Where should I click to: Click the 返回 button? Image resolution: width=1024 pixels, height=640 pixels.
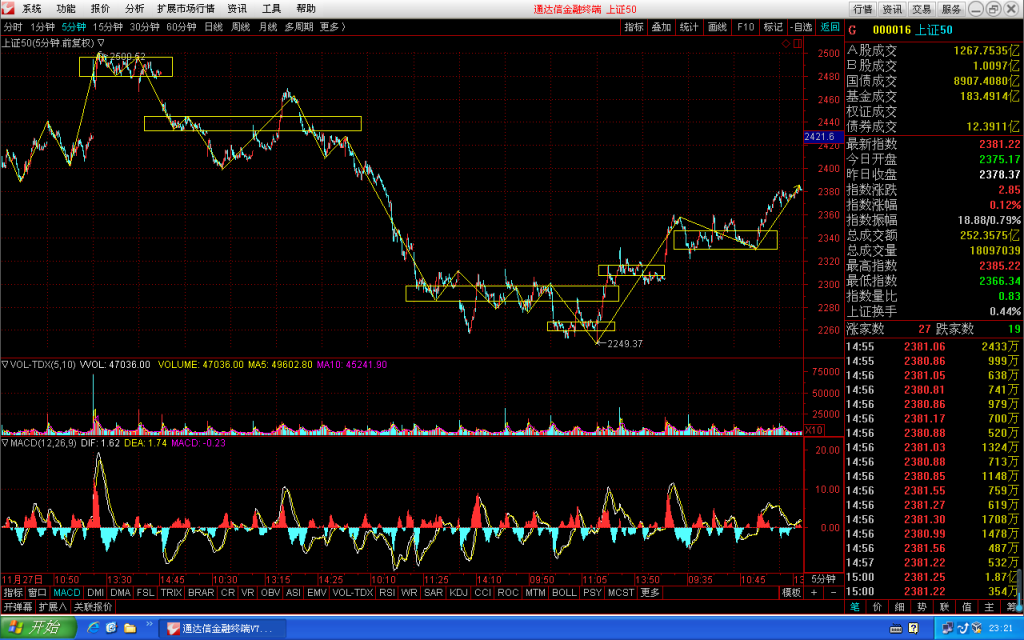[830, 27]
